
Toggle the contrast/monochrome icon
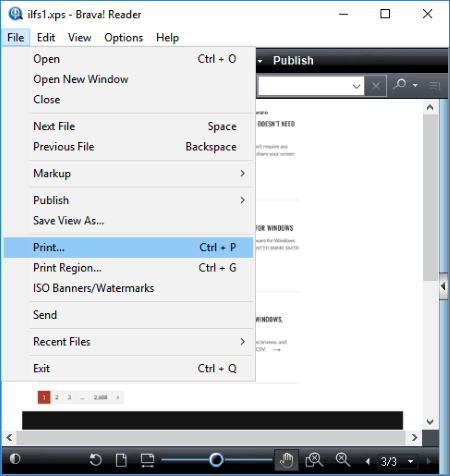[15, 459]
